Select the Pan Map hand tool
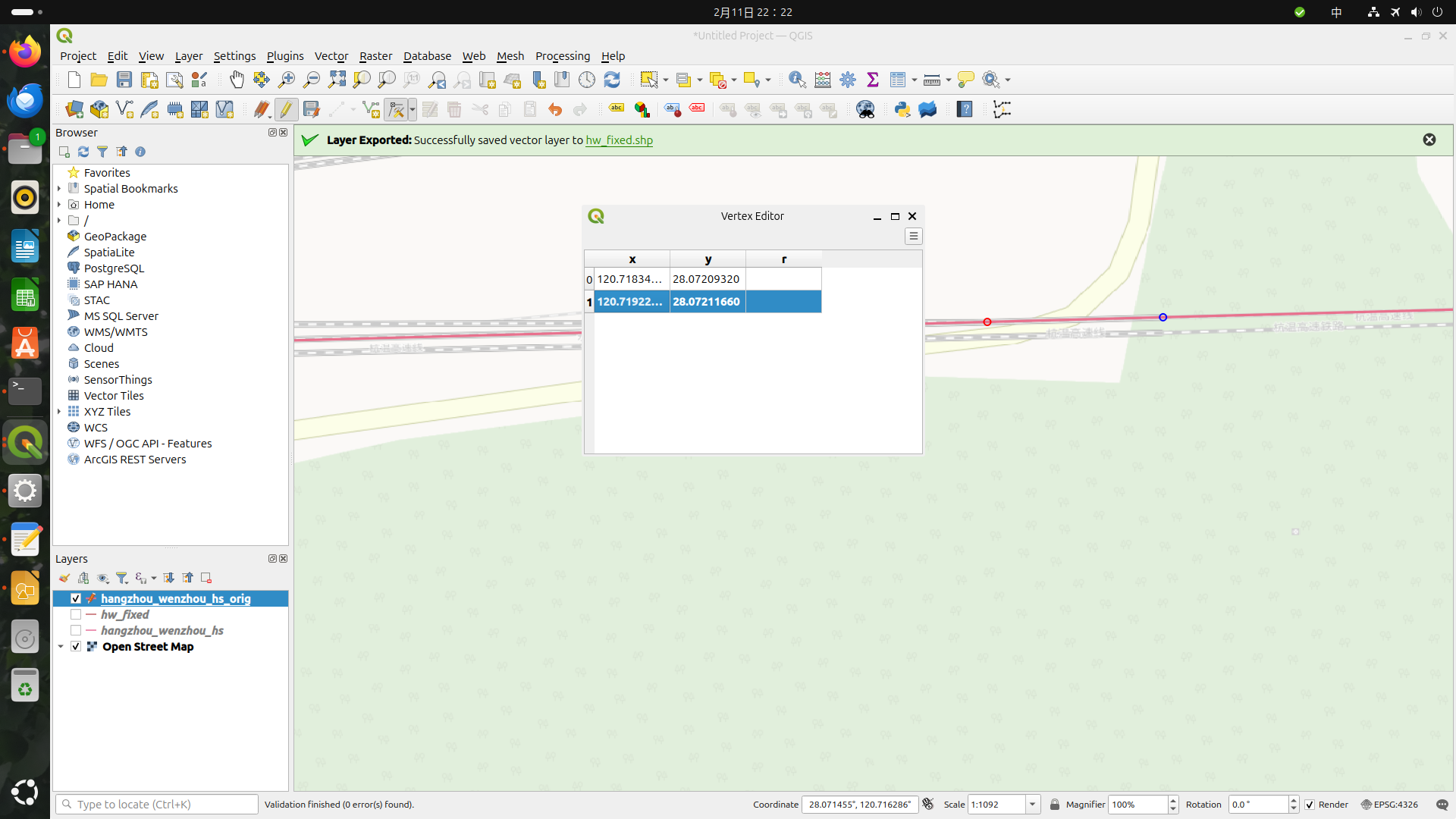 click(237, 80)
